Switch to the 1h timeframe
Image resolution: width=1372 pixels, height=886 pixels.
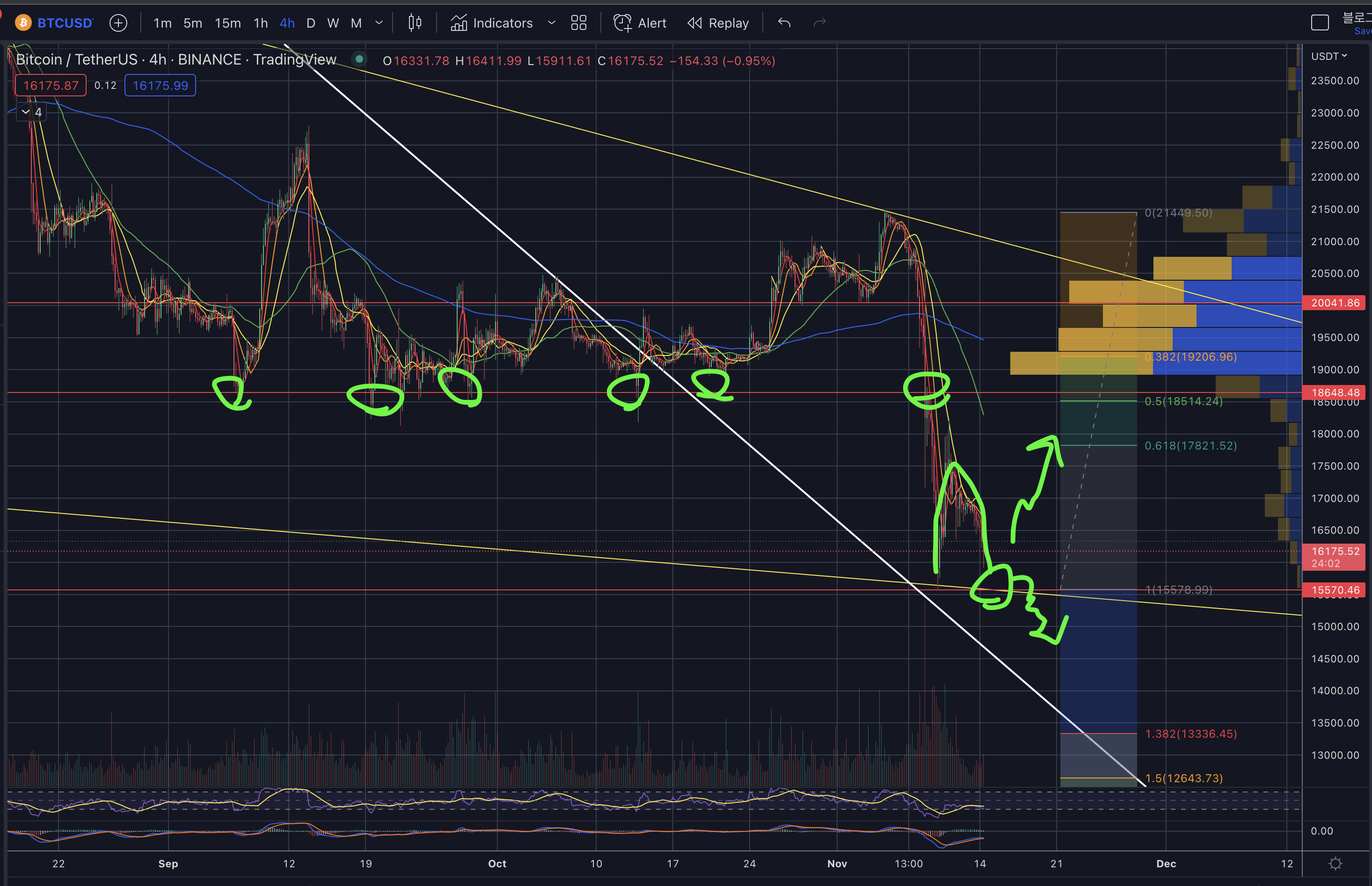[x=261, y=23]
